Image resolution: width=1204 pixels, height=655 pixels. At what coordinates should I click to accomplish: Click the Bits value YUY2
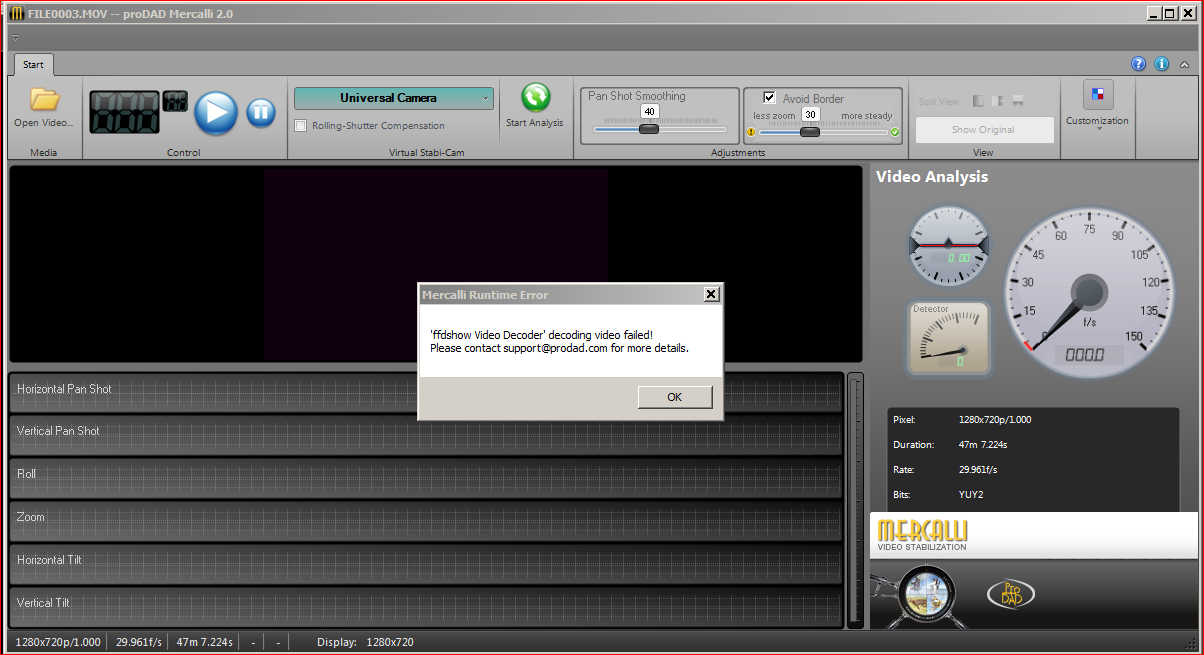[x=972, y=495]
